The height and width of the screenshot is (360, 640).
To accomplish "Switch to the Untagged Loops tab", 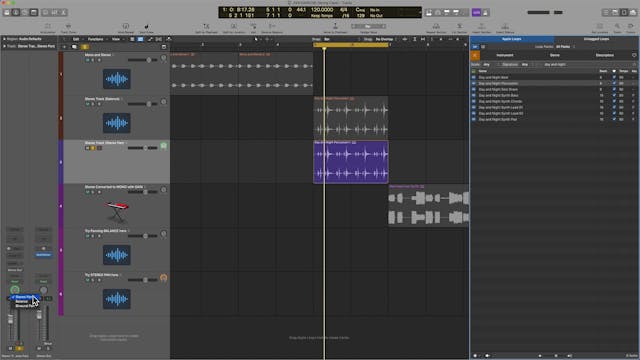I will coord(596,39).
